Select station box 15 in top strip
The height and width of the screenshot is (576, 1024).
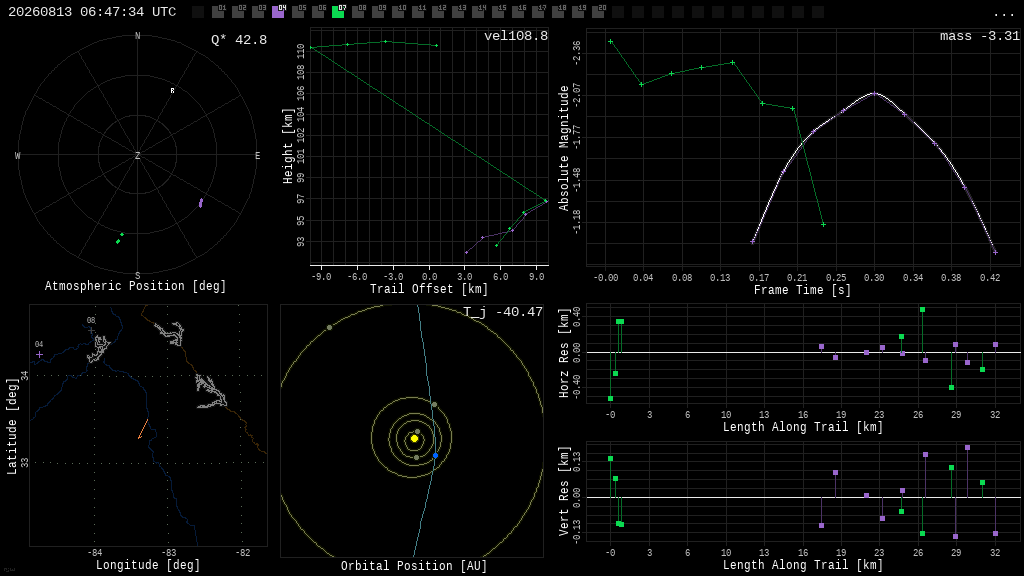498,12
